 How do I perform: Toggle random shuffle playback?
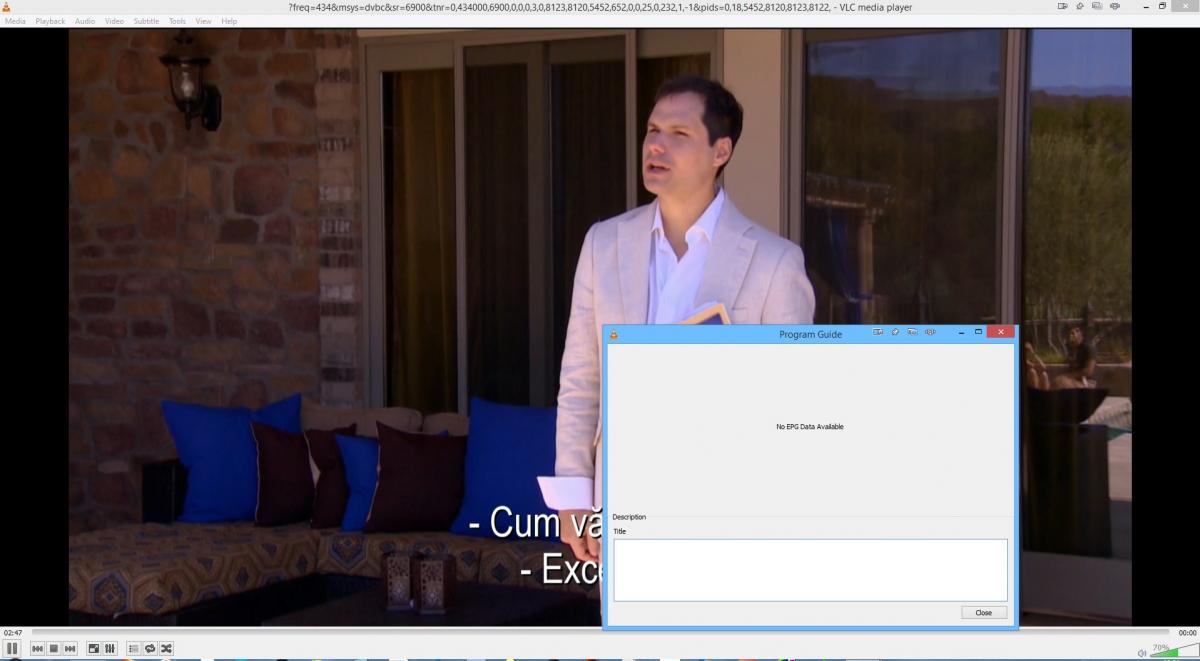(x=166, y=649)
